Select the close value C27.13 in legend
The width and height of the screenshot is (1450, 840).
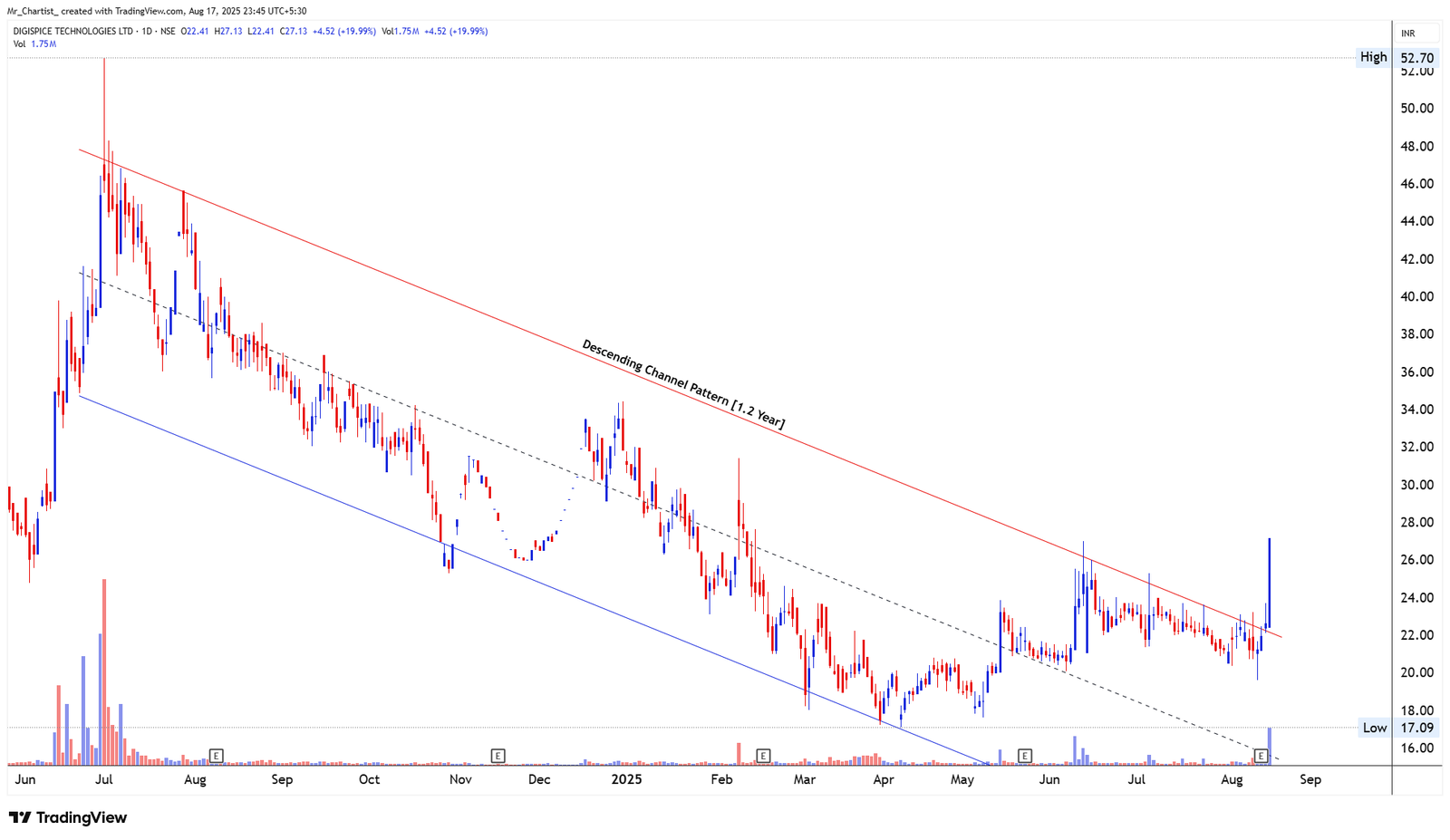293,30
